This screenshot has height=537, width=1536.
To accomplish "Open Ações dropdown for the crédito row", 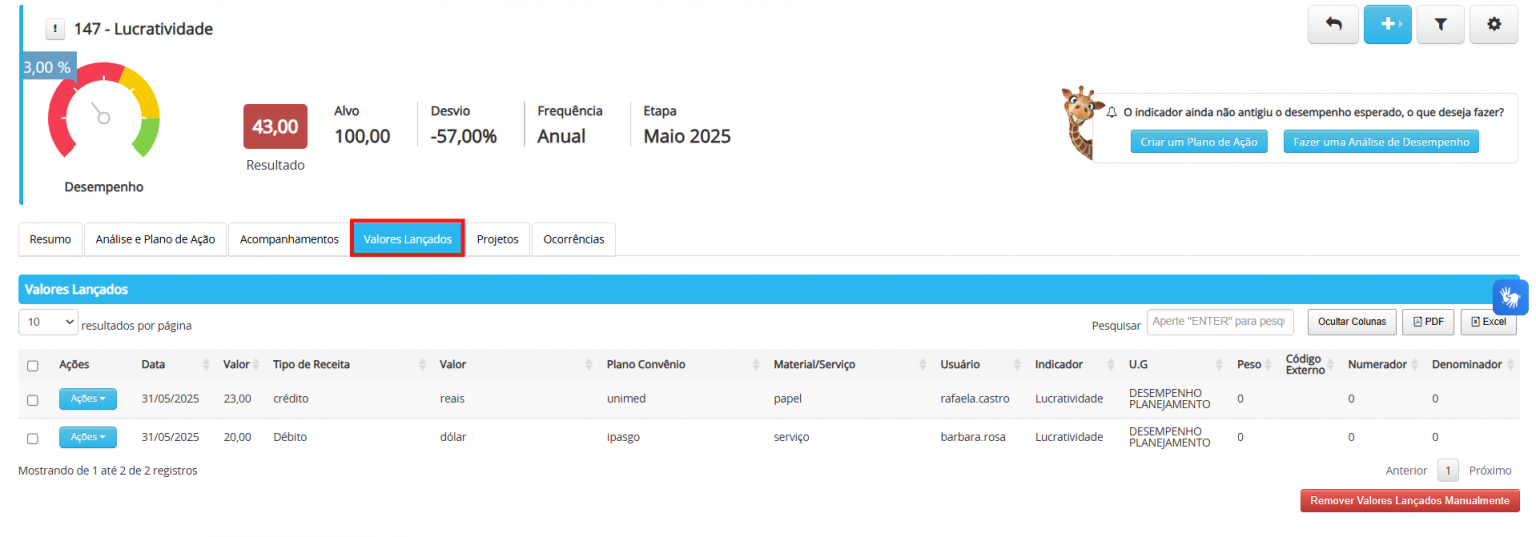I will tap(88, 399).
